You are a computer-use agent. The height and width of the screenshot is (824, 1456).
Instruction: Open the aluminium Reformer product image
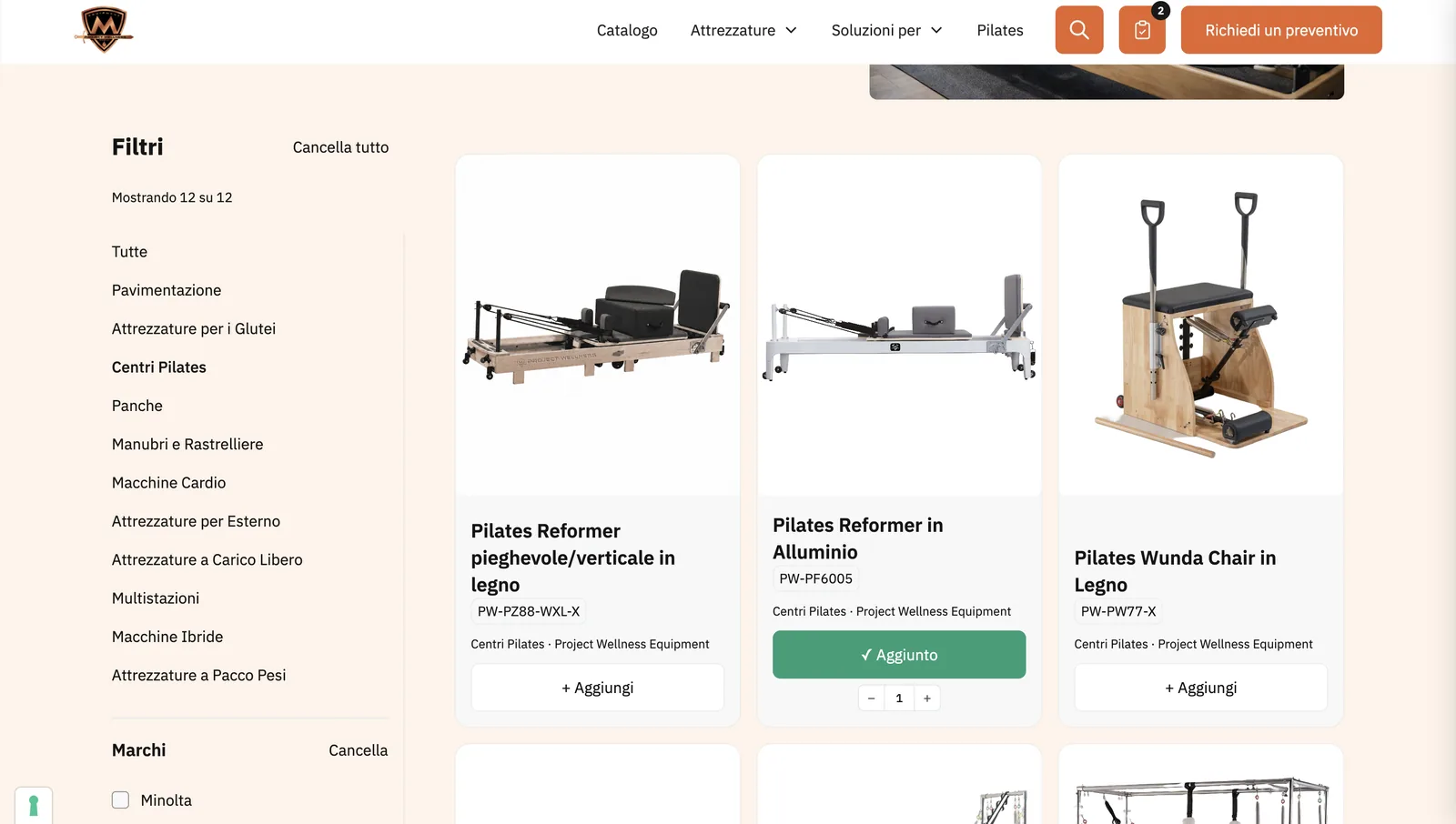(899, 326)
